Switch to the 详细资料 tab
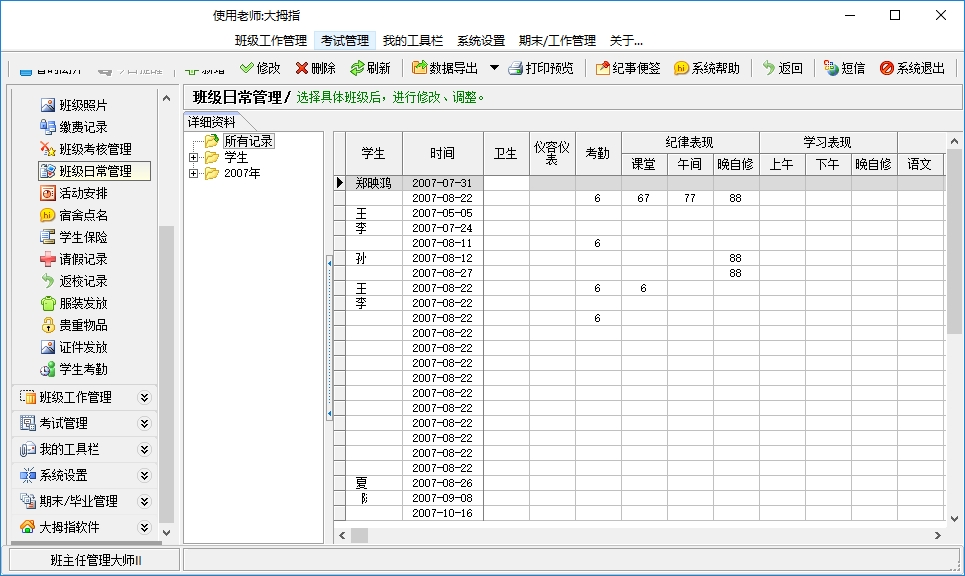965x576 pixels. tap(212, 121)
